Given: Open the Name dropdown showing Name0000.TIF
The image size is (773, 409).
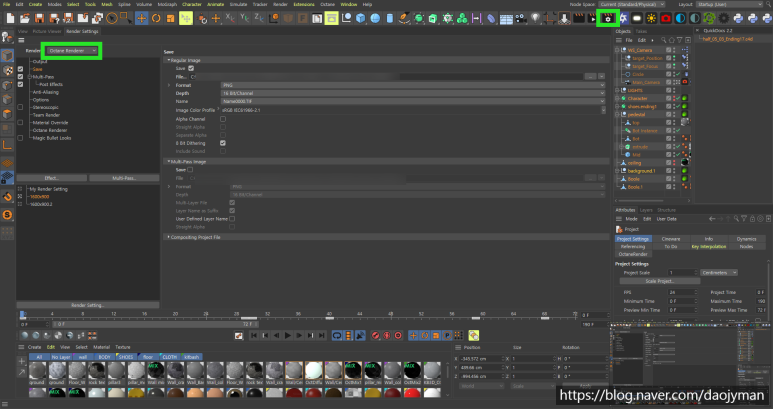Looking at the screenshot, I should tap(412, 101).
